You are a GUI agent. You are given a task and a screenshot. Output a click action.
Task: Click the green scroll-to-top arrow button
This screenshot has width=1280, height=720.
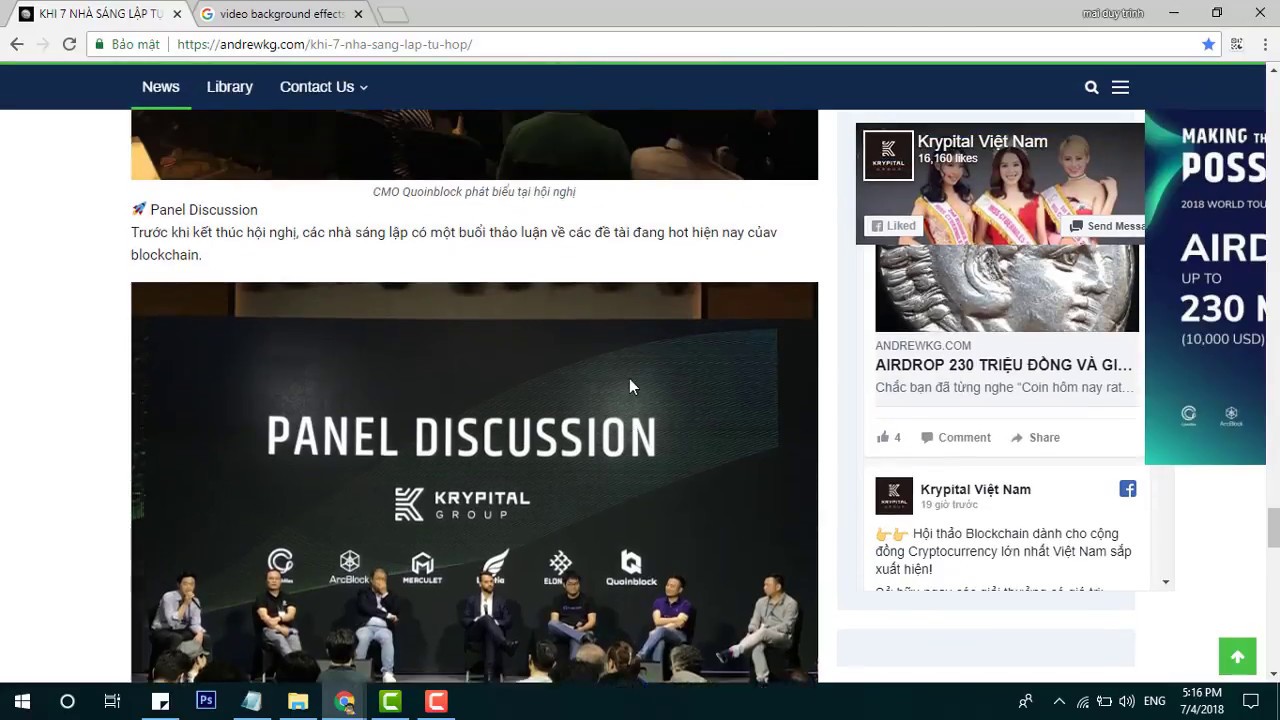tap(1237, 656)
